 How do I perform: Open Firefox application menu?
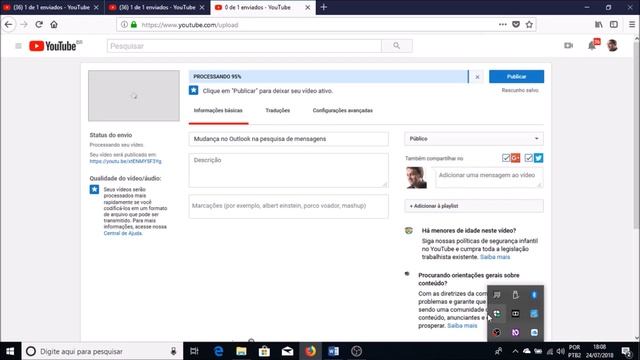pyautogui.click(x=632, y=24)
